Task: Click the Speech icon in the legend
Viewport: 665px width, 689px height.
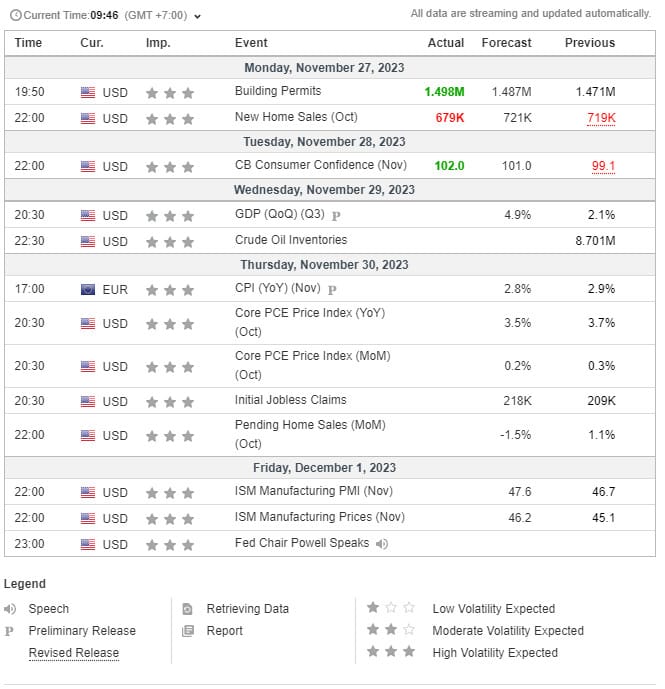Action: pos(11,609)
